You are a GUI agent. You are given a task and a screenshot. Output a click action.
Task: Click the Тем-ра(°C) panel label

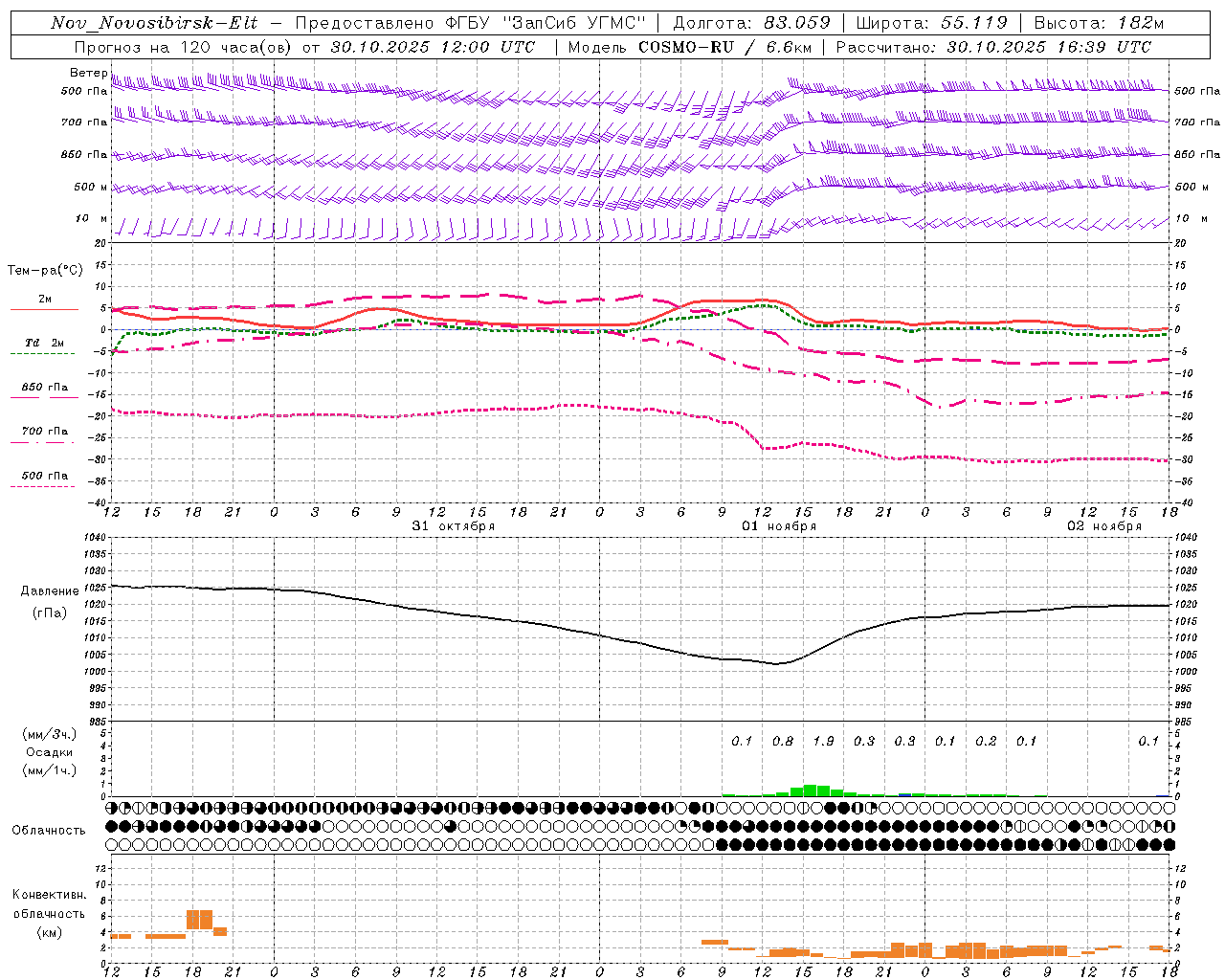click(x=45, y=270)
